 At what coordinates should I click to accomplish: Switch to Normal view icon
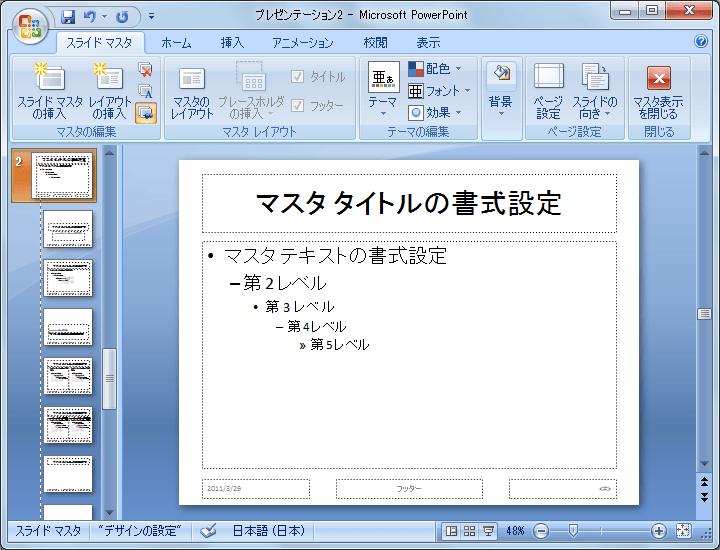pos(451,532)
